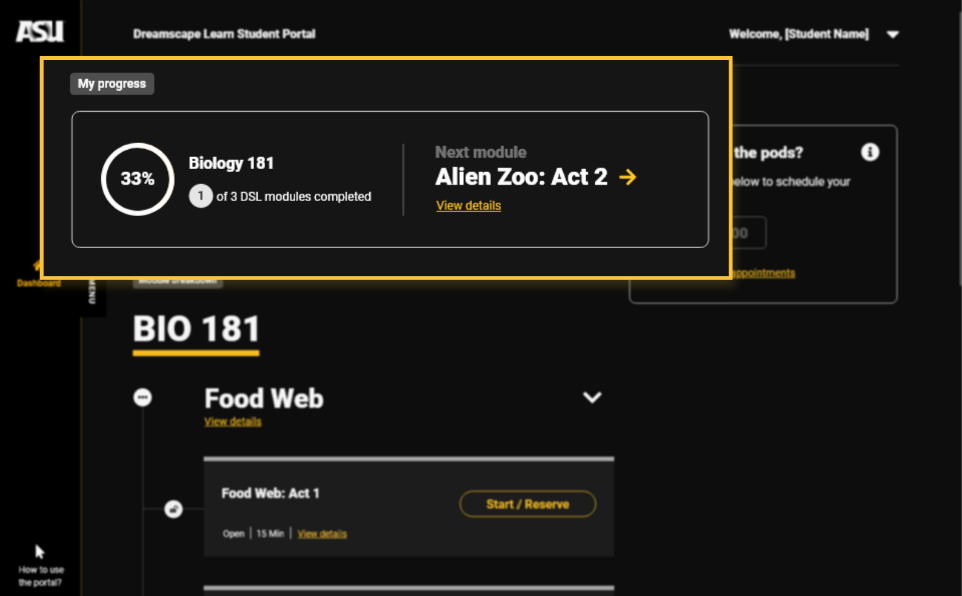Open View details under Alien Zoo: Act 2
This screenshot has width=962, height=596.
coord(468,206)
